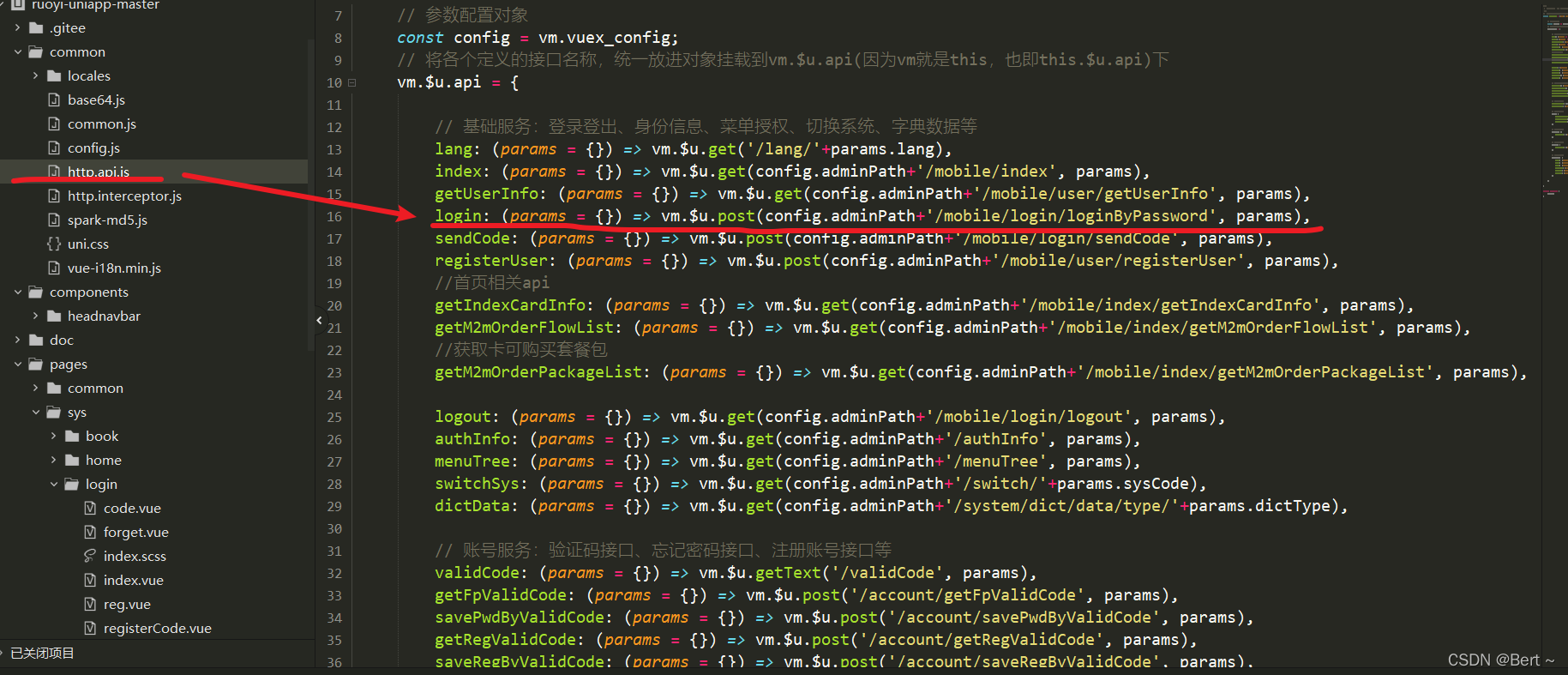Click the 'login:' key on line 16
Image resolution: width=1568 pixels, height=675 pixels.
(x=462, y=216)
